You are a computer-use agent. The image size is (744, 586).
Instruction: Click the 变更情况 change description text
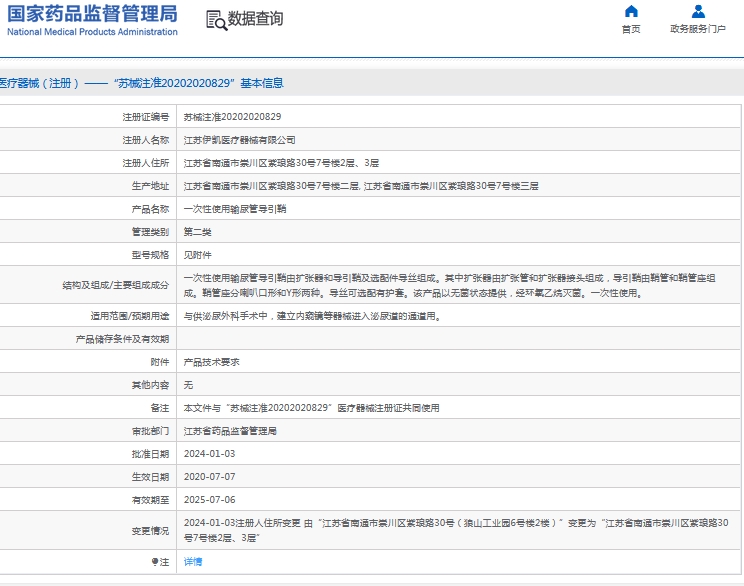click(456, 530)
